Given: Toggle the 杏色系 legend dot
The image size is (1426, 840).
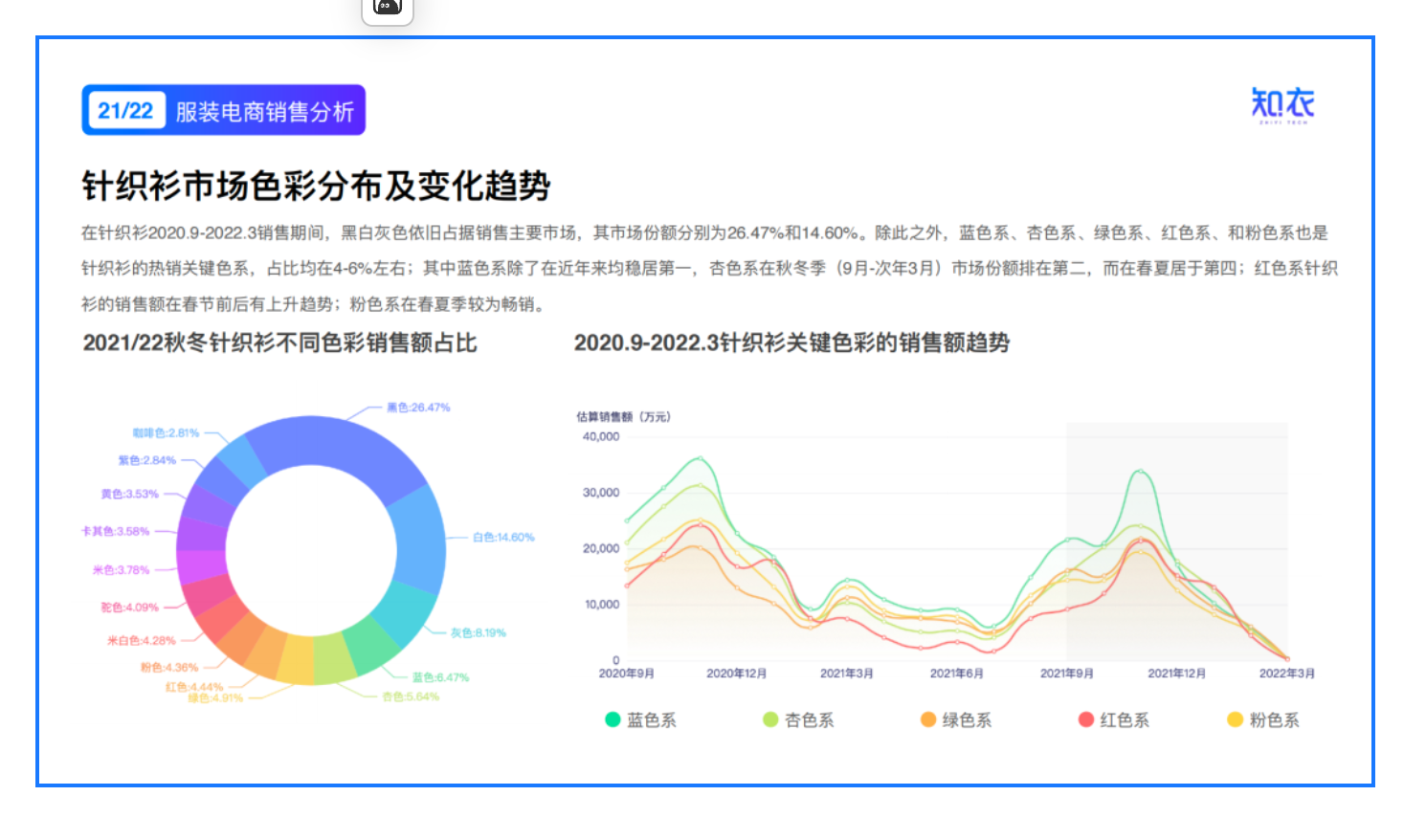Looking at the screenshot, I should click(x=770, y=719).
